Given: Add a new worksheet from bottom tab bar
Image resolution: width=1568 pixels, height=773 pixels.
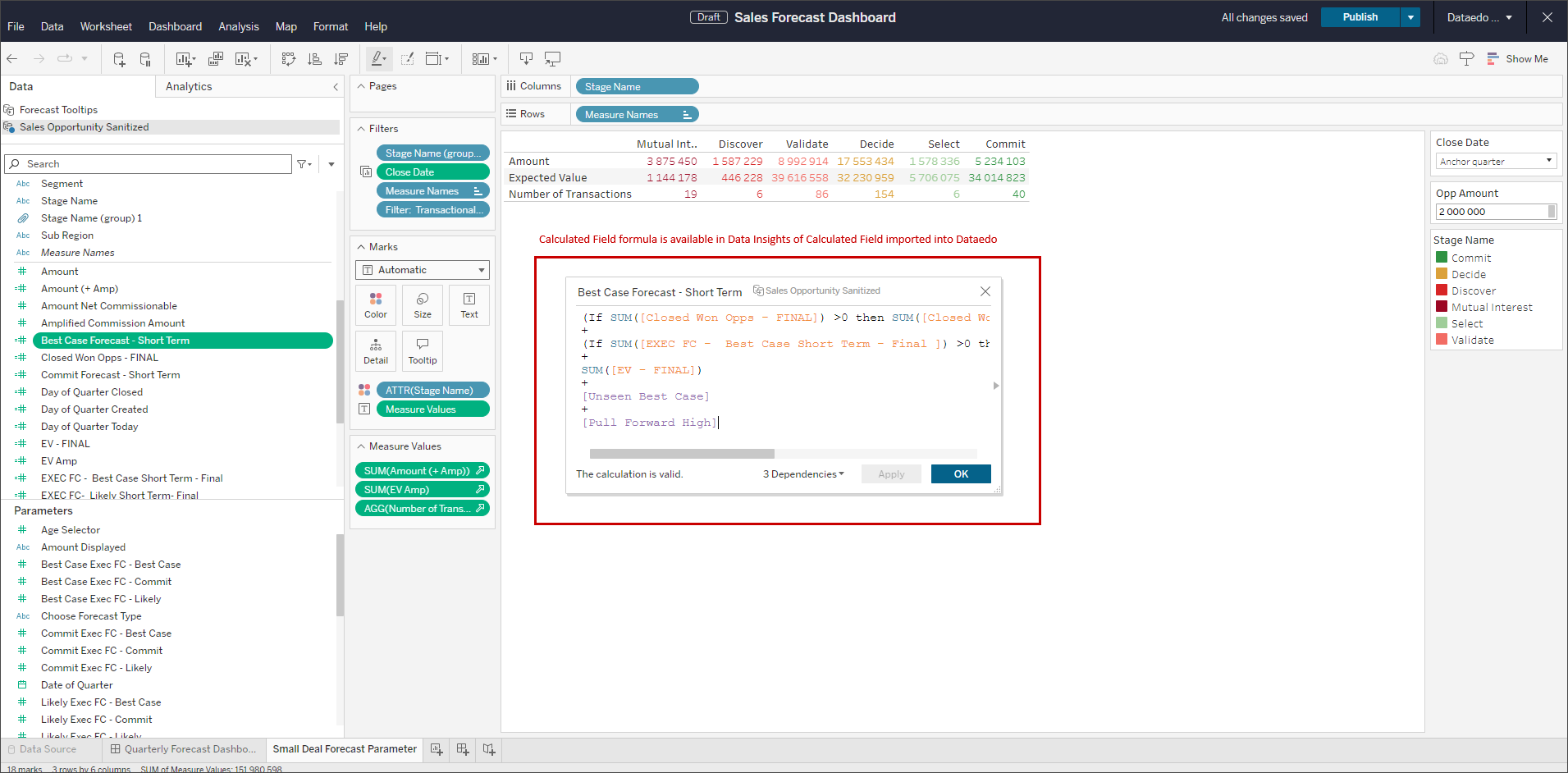Looking at the screenshot, I should pyautogui.click(x=437, y=749).
